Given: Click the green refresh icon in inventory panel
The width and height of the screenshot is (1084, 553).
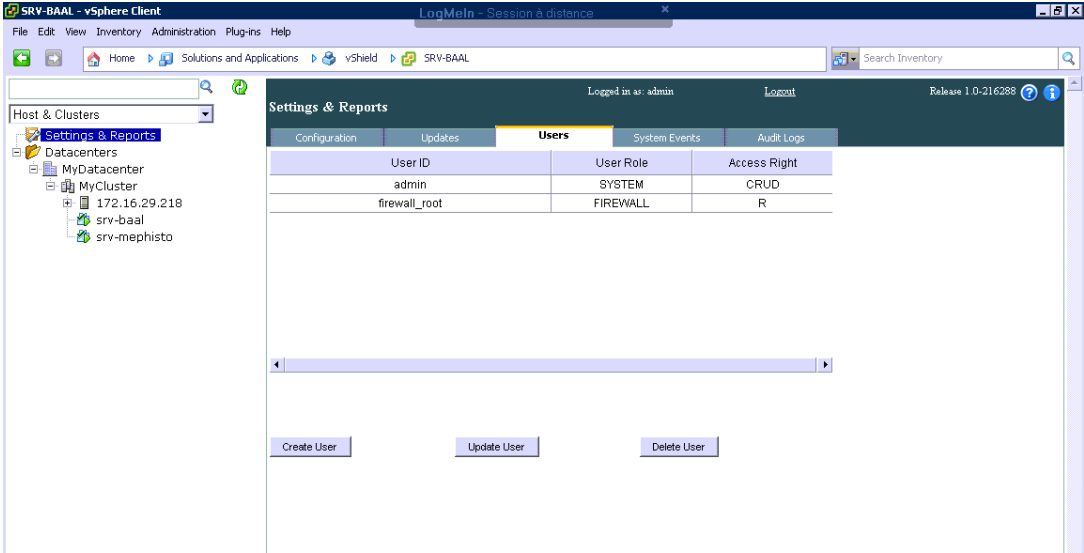Looking at the screenshot, I should click(239, 87).
